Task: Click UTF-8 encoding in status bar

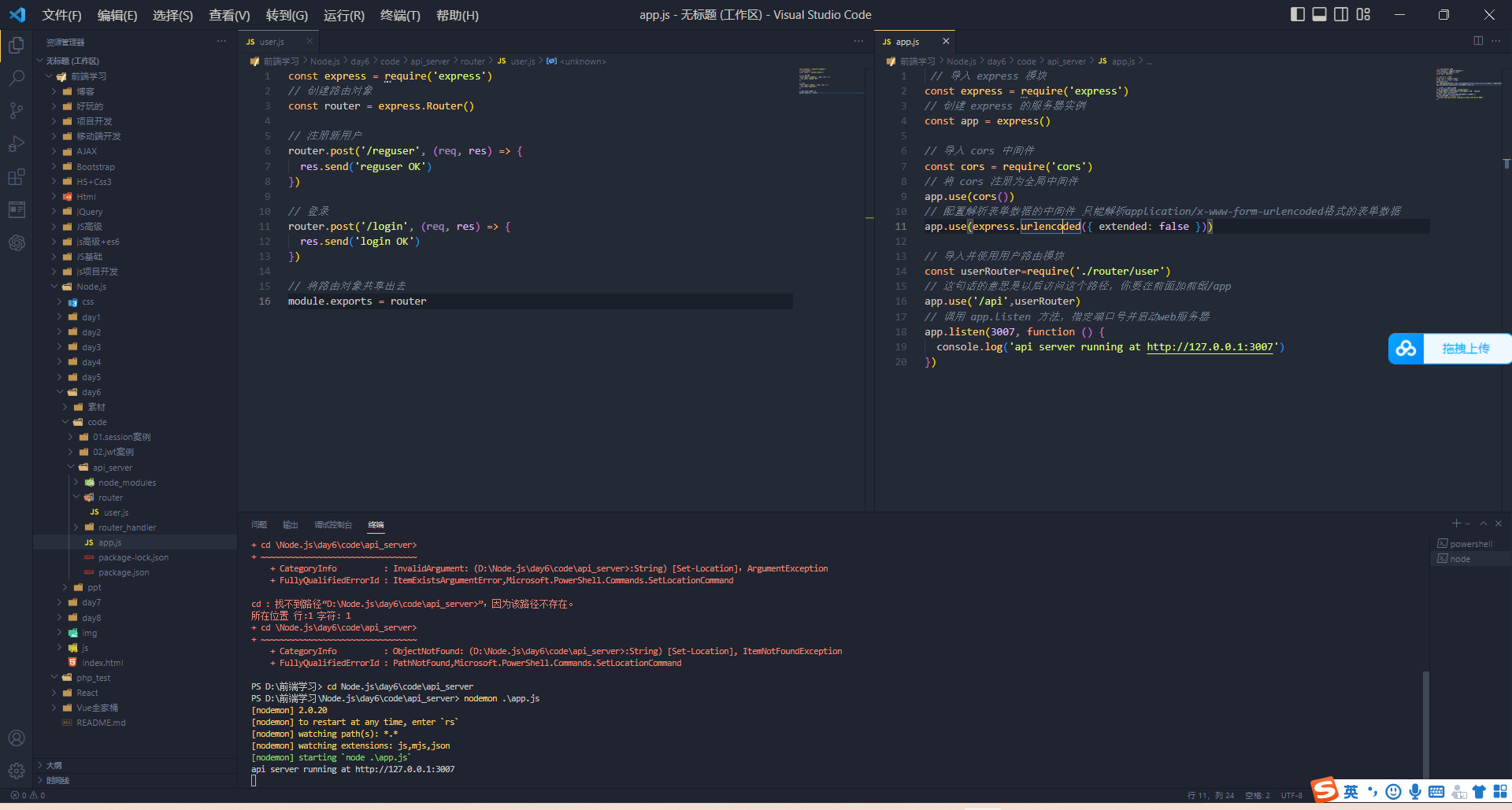Action: pyautogui.click(x=1291, y=795)
